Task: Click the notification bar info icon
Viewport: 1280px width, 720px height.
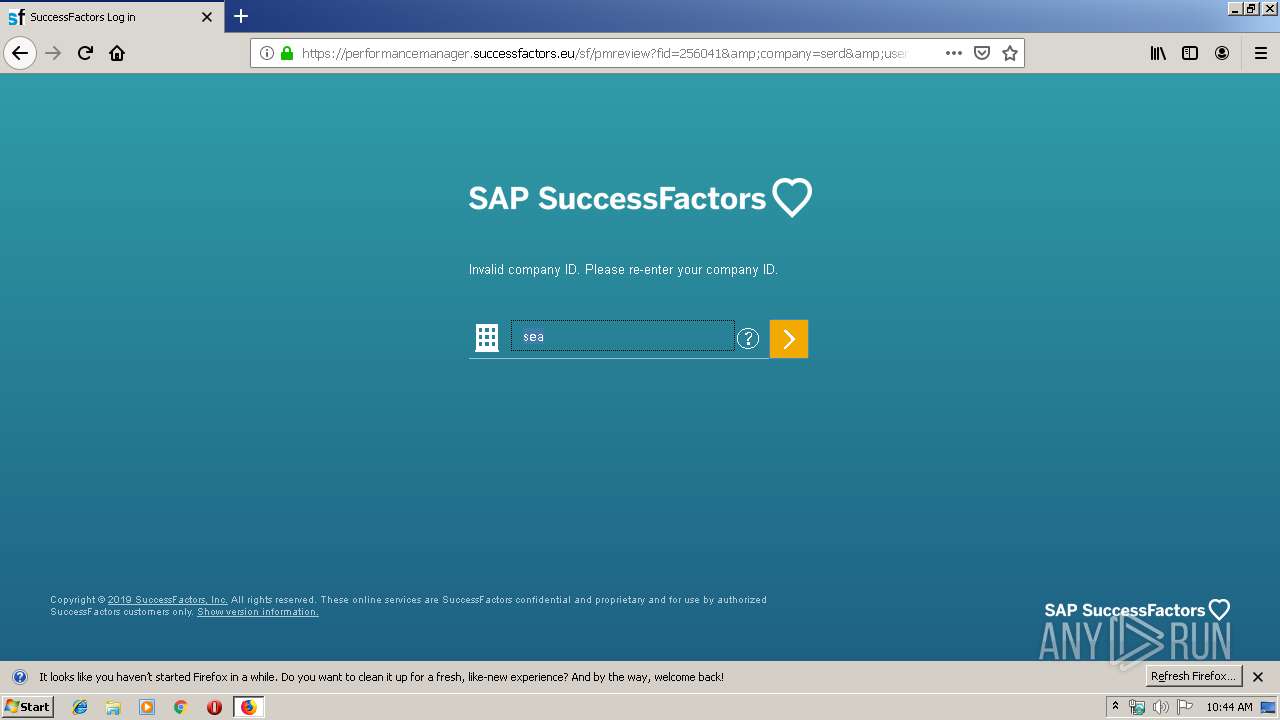Action: (19, 677)
